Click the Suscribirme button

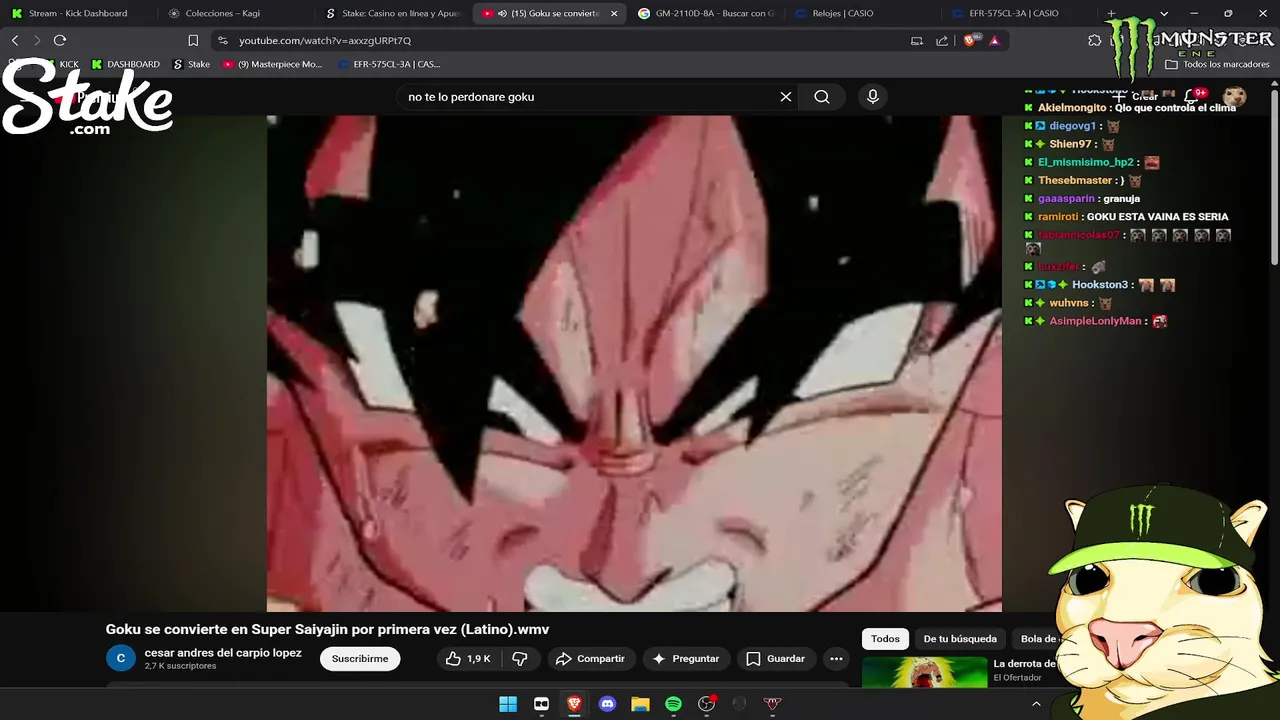click(x=360, y=659)
